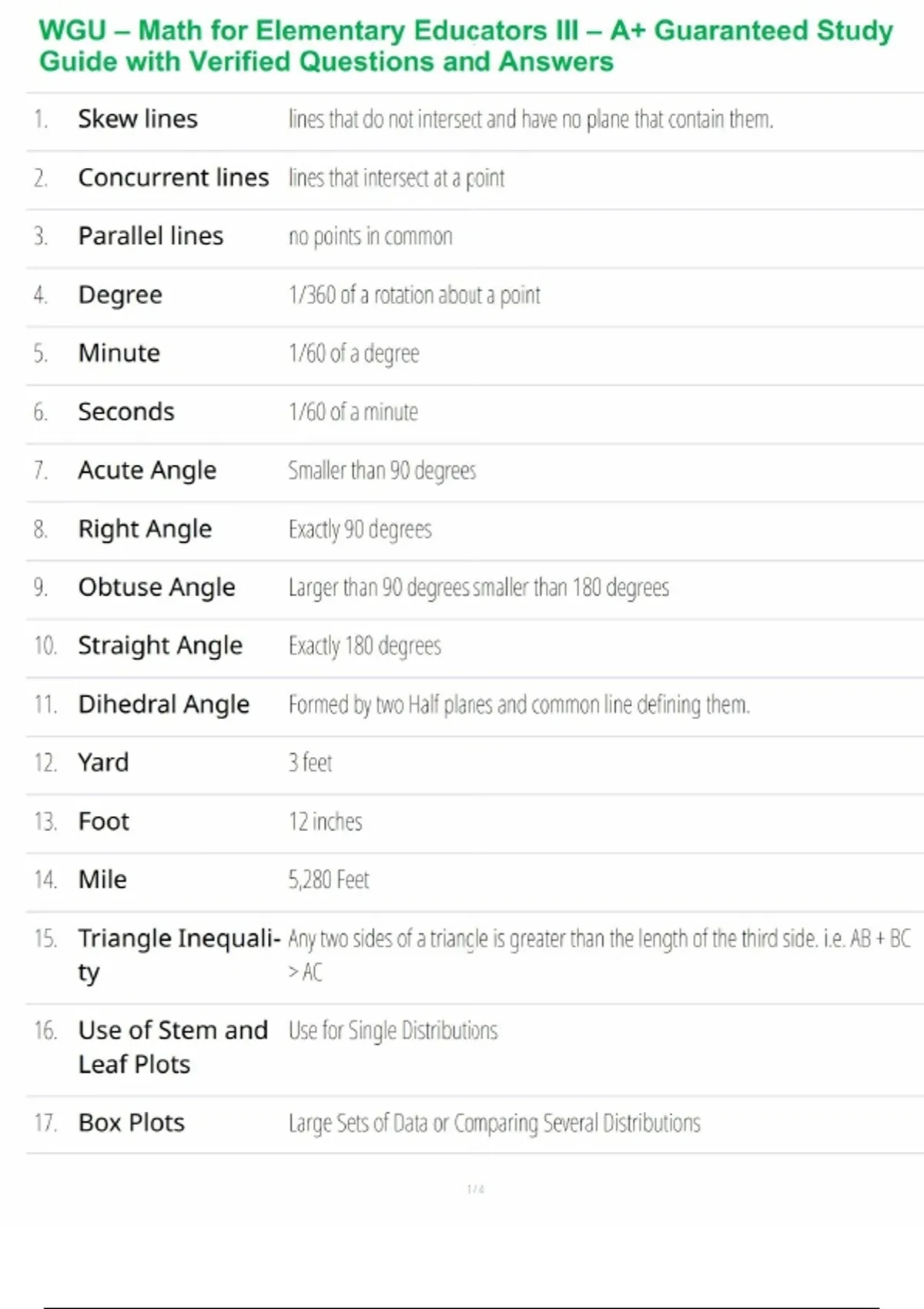Click the definition "Use for Single Distributions"
Viewport: 924px width, 1309px height.
tap(393, 1031)
